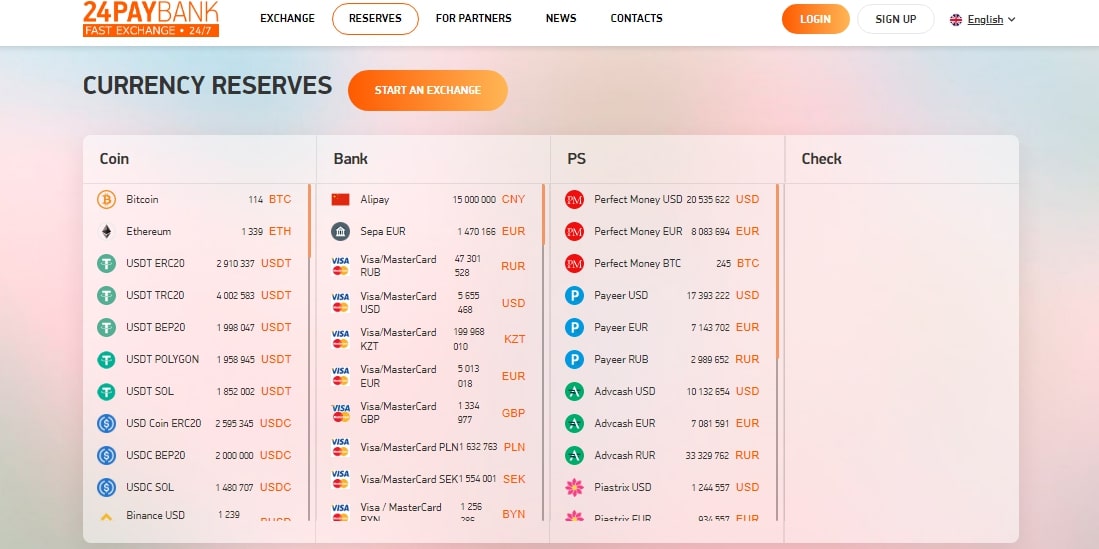Click the Advcash RUR icon
The image size is (1099, 549).
(x=574, y=456)
